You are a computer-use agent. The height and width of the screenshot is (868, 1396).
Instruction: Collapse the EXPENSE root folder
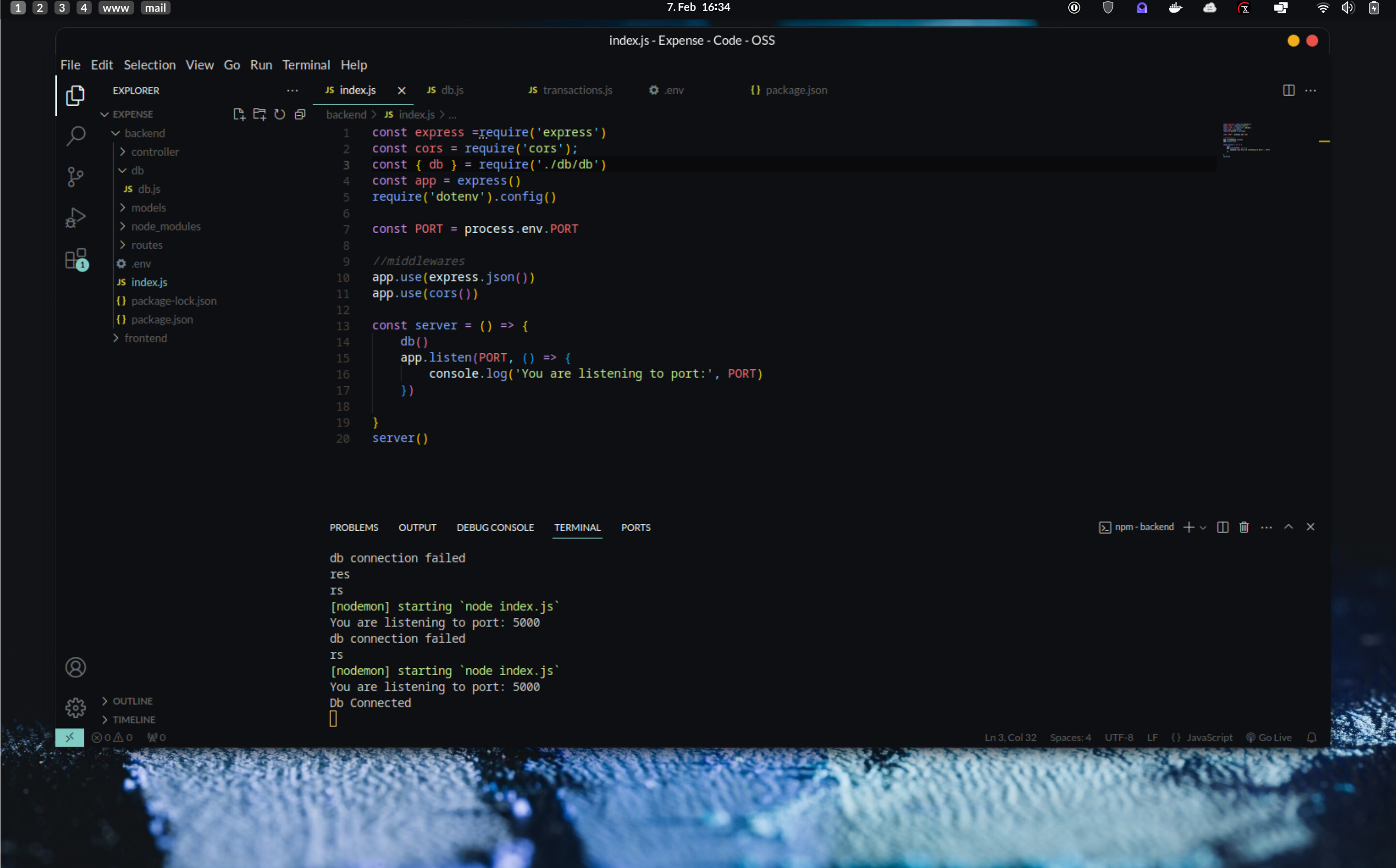pos(133,114)
